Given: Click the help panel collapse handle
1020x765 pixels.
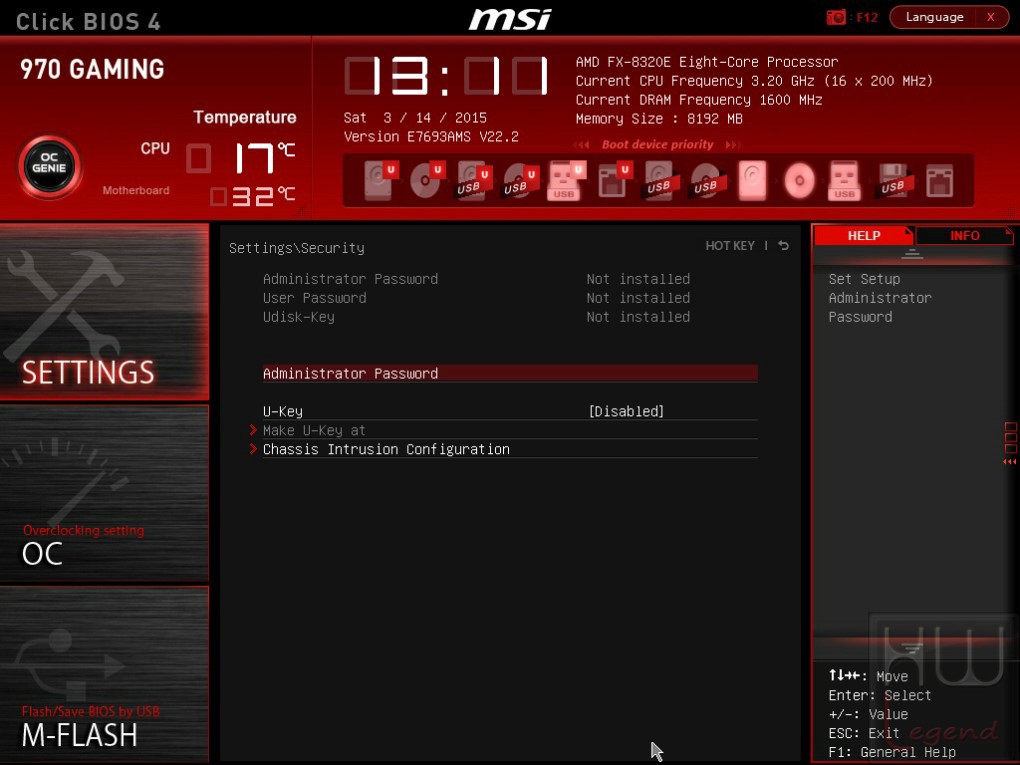Looking at the screenshot, I should [912, 254].
